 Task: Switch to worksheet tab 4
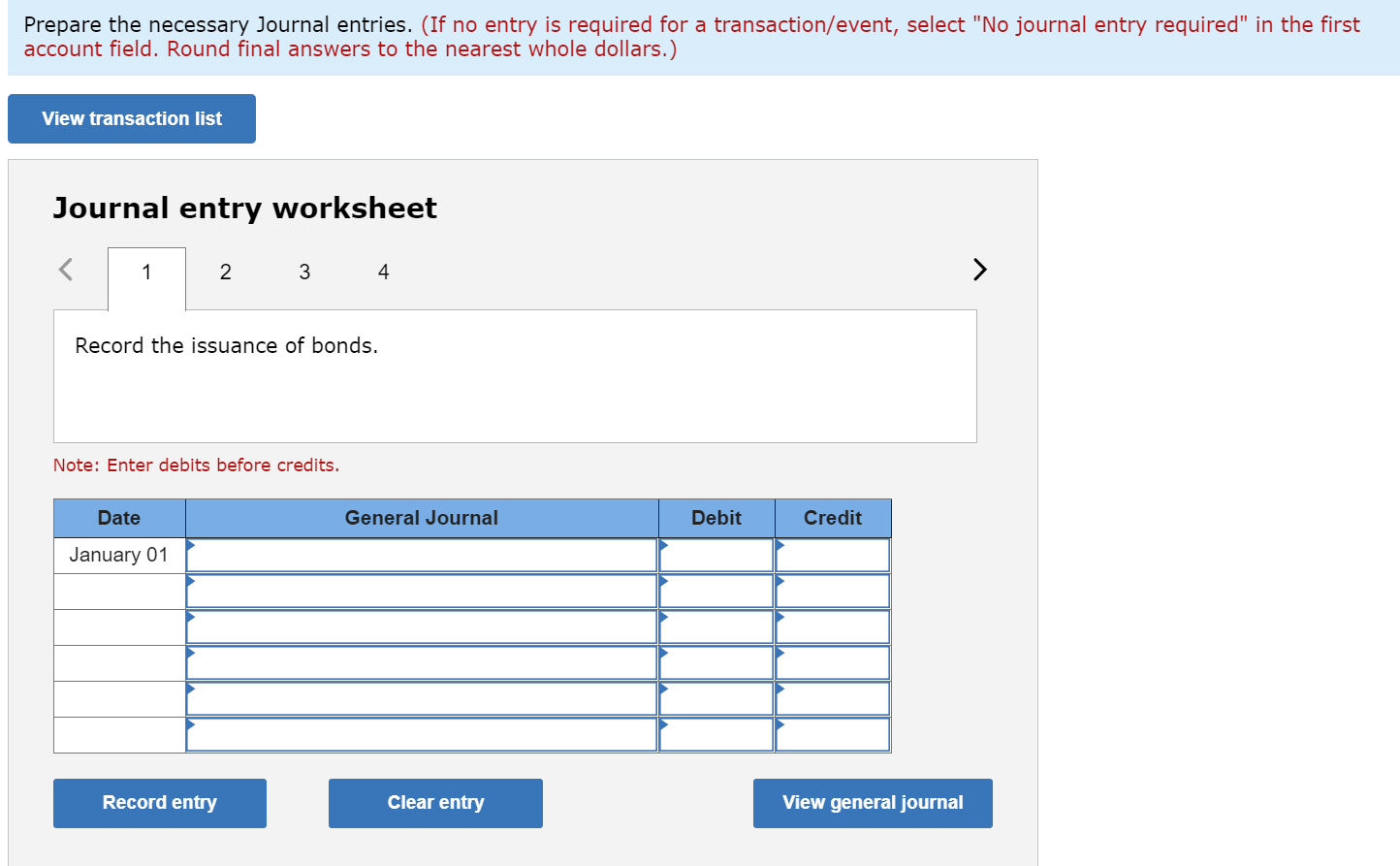click(x=383, y=273)
